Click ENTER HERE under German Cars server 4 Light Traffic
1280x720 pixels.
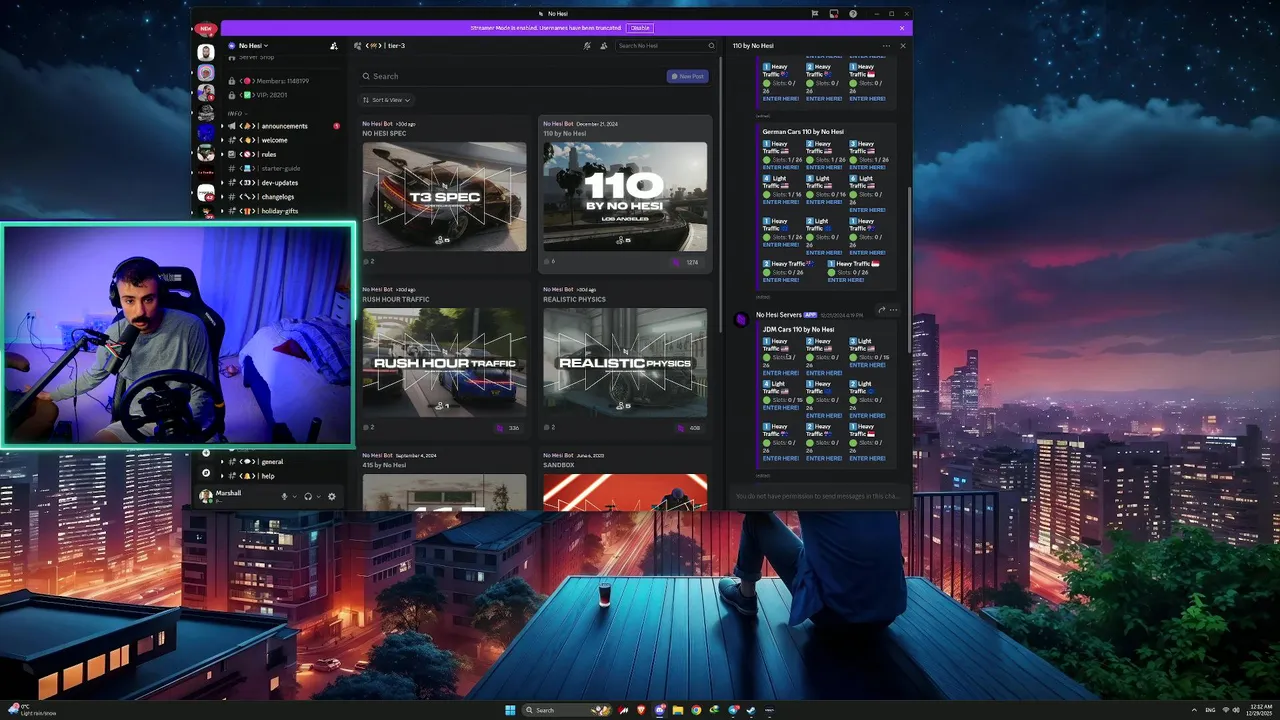tap(781, 202)
